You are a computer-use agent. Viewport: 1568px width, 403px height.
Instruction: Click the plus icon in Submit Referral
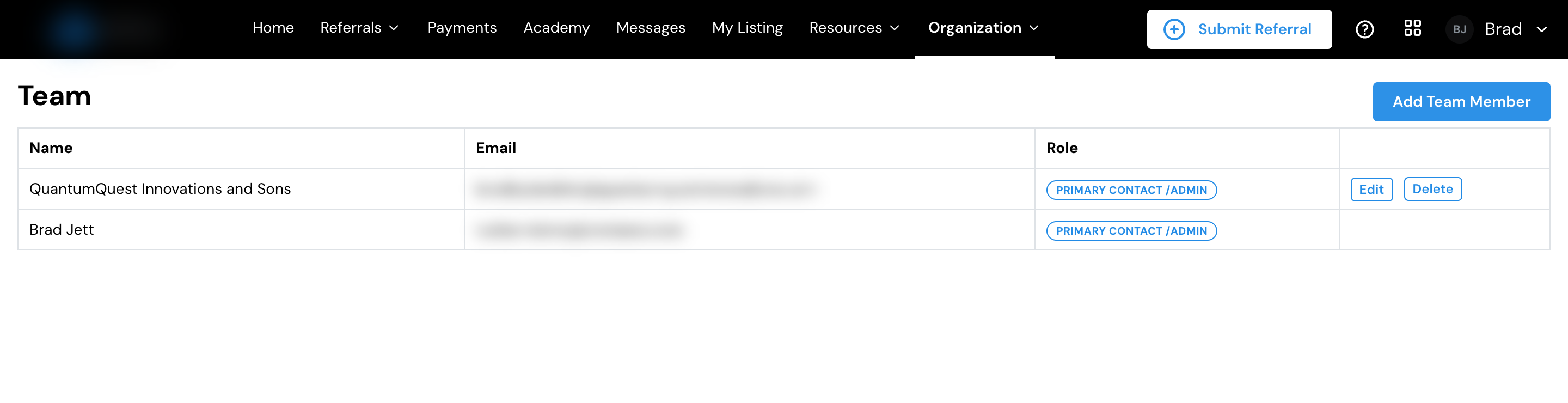click(1174, 29)
